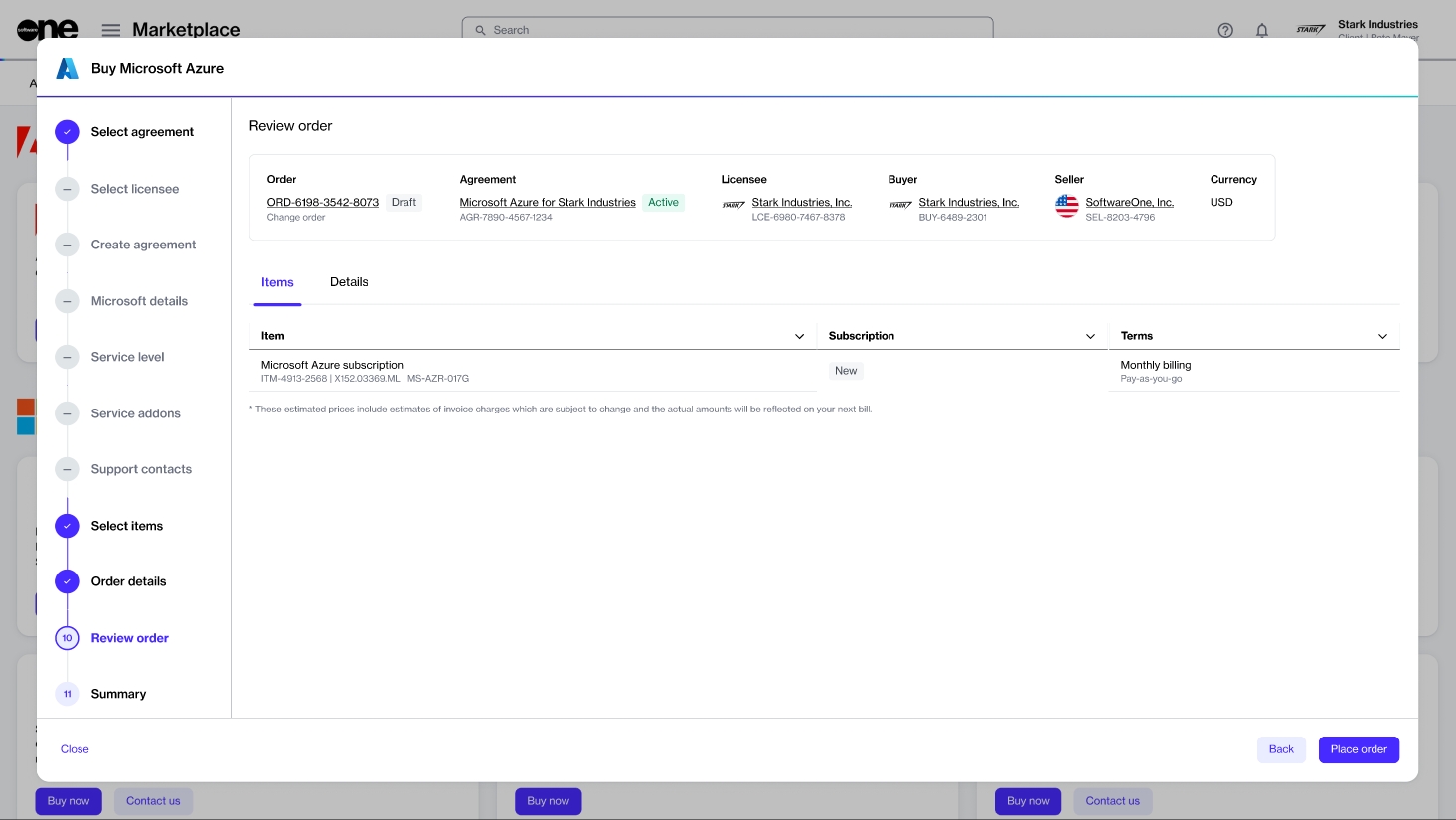The width and height of the screenshot is (1456, 820).
Task: Click the Order details step checkmark icon
Action: tap(67, 581)
